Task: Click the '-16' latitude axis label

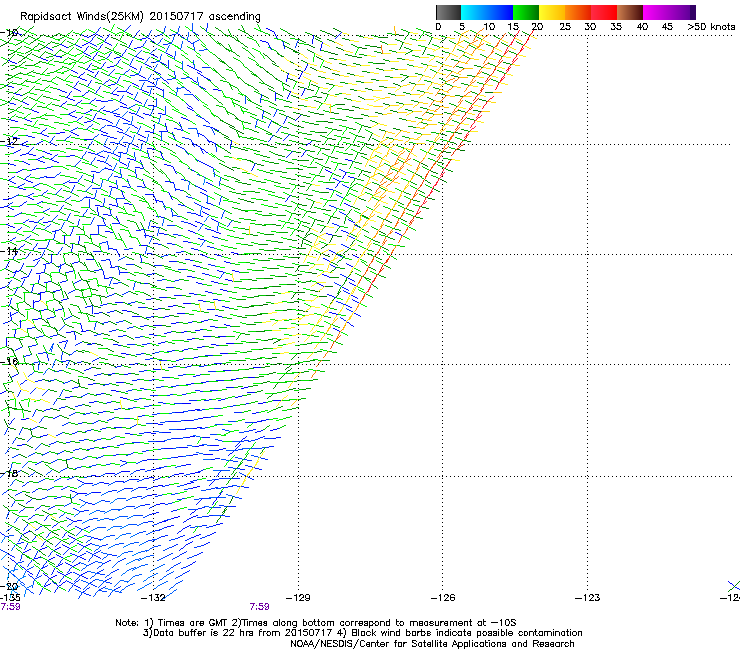Action: click(9, 362)
